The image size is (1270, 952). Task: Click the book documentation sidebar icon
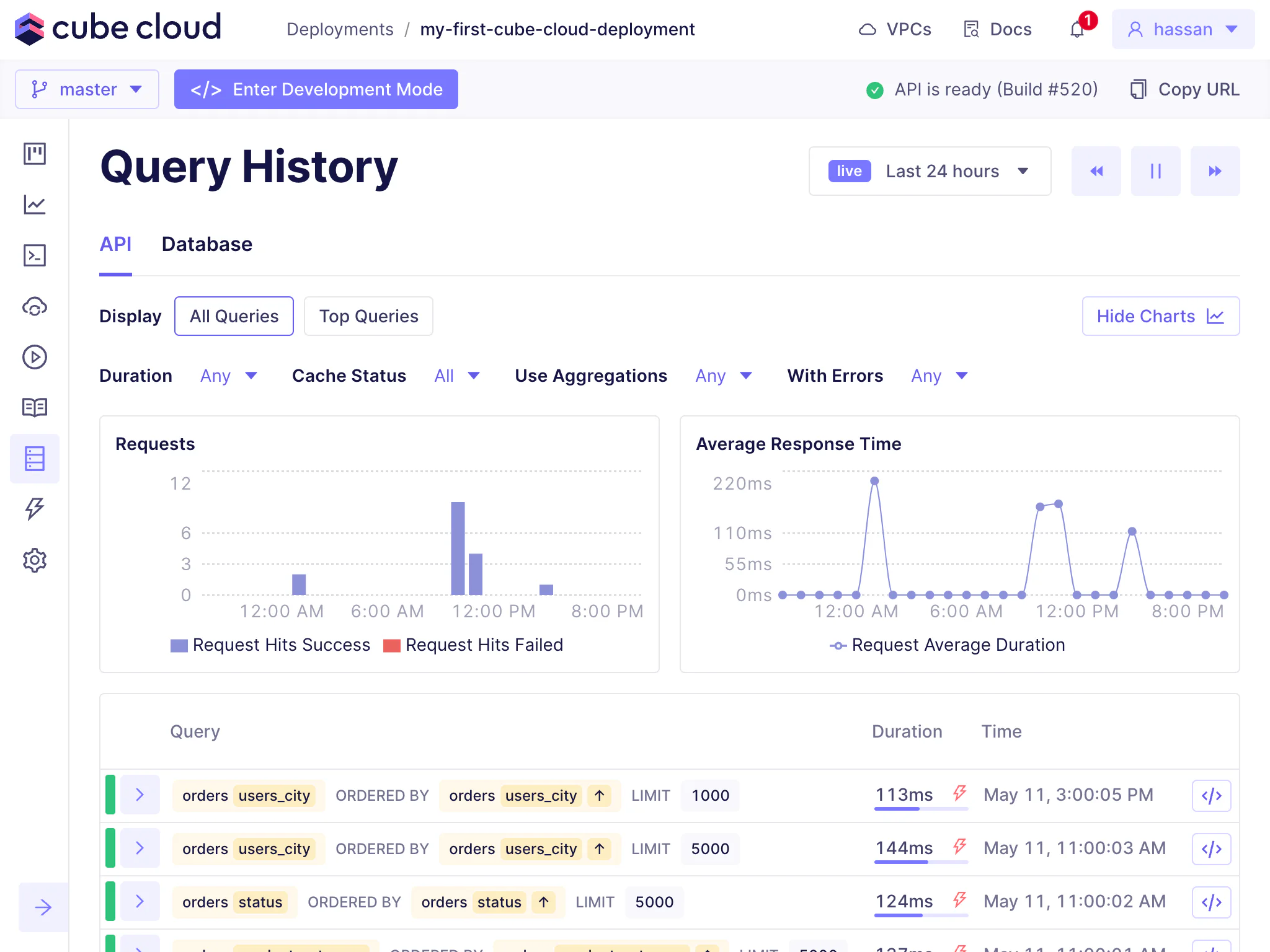(x=35, y=407)
